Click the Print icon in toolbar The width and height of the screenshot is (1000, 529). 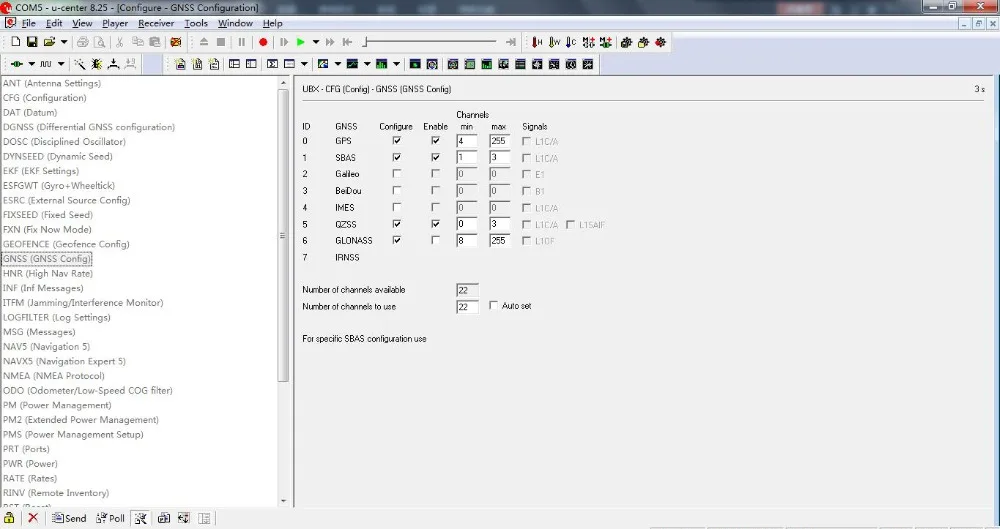coord(82,42)
